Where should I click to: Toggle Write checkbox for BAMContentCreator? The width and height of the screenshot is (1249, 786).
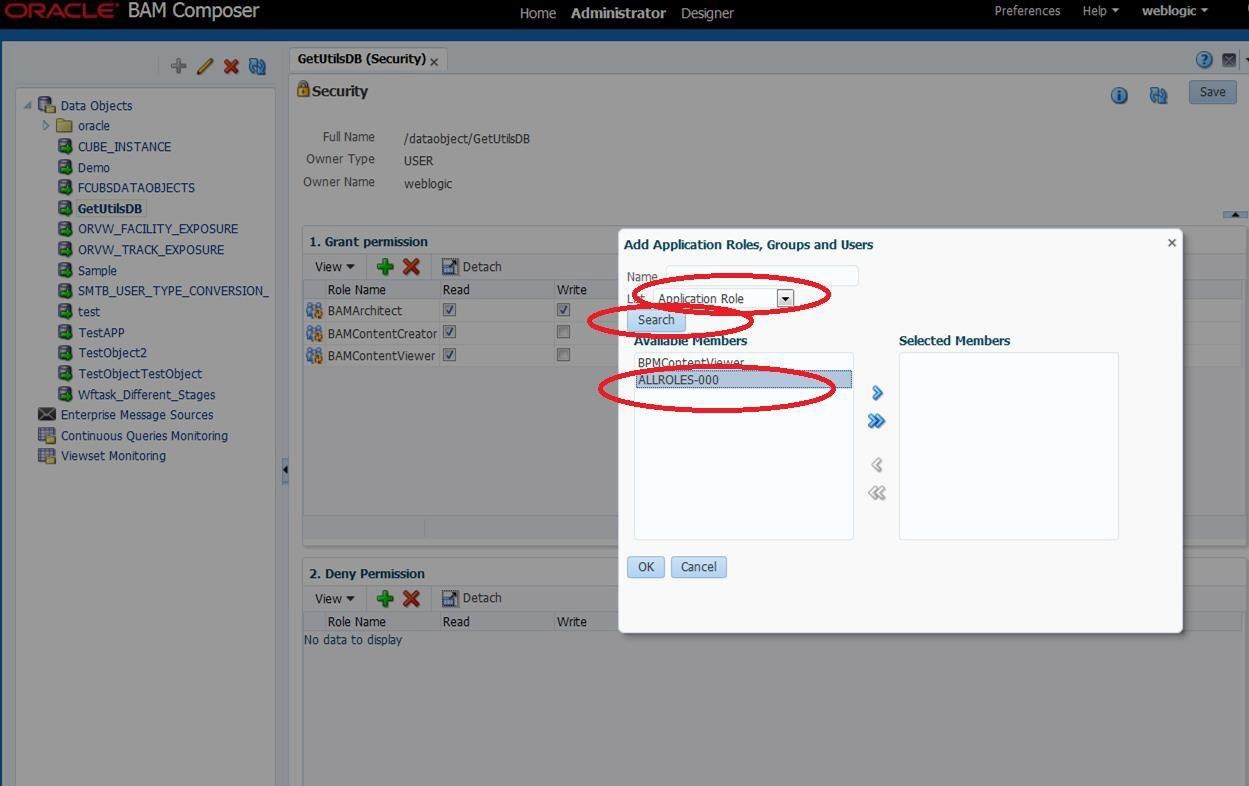point(563,332)
